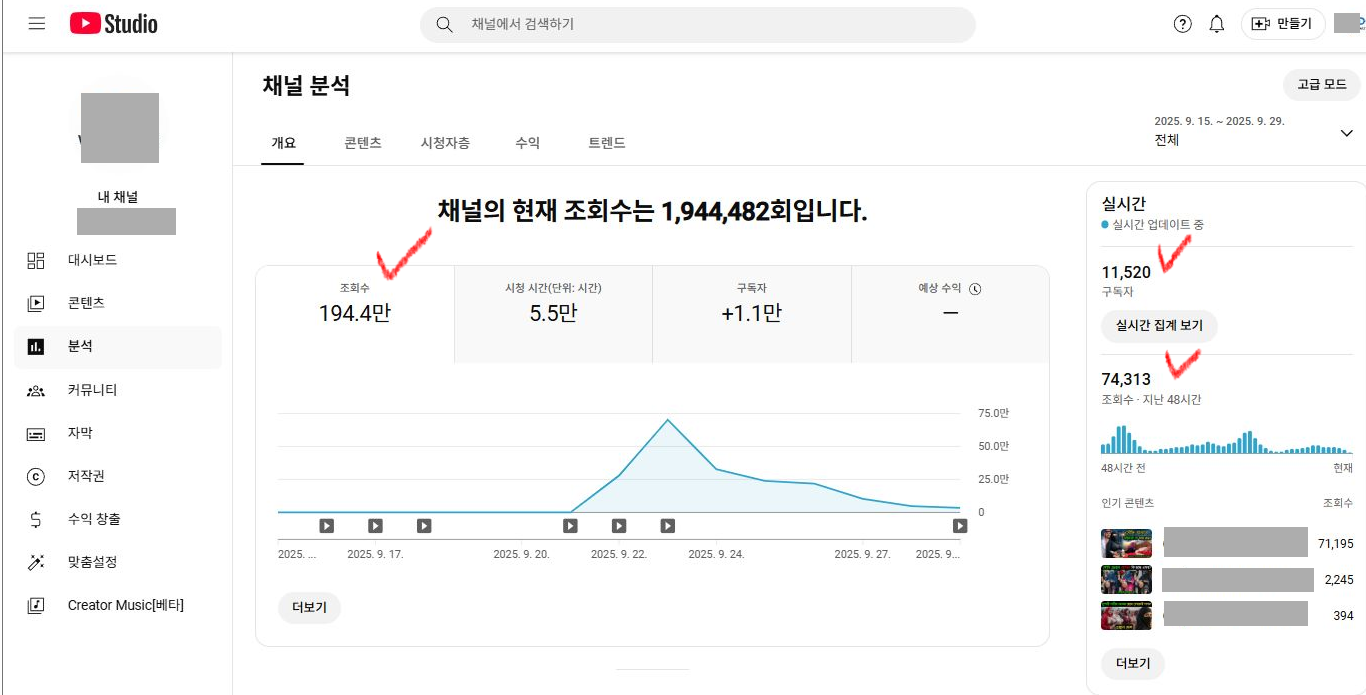Open Creator Music[베타] sidebar item

pos(125,605)
